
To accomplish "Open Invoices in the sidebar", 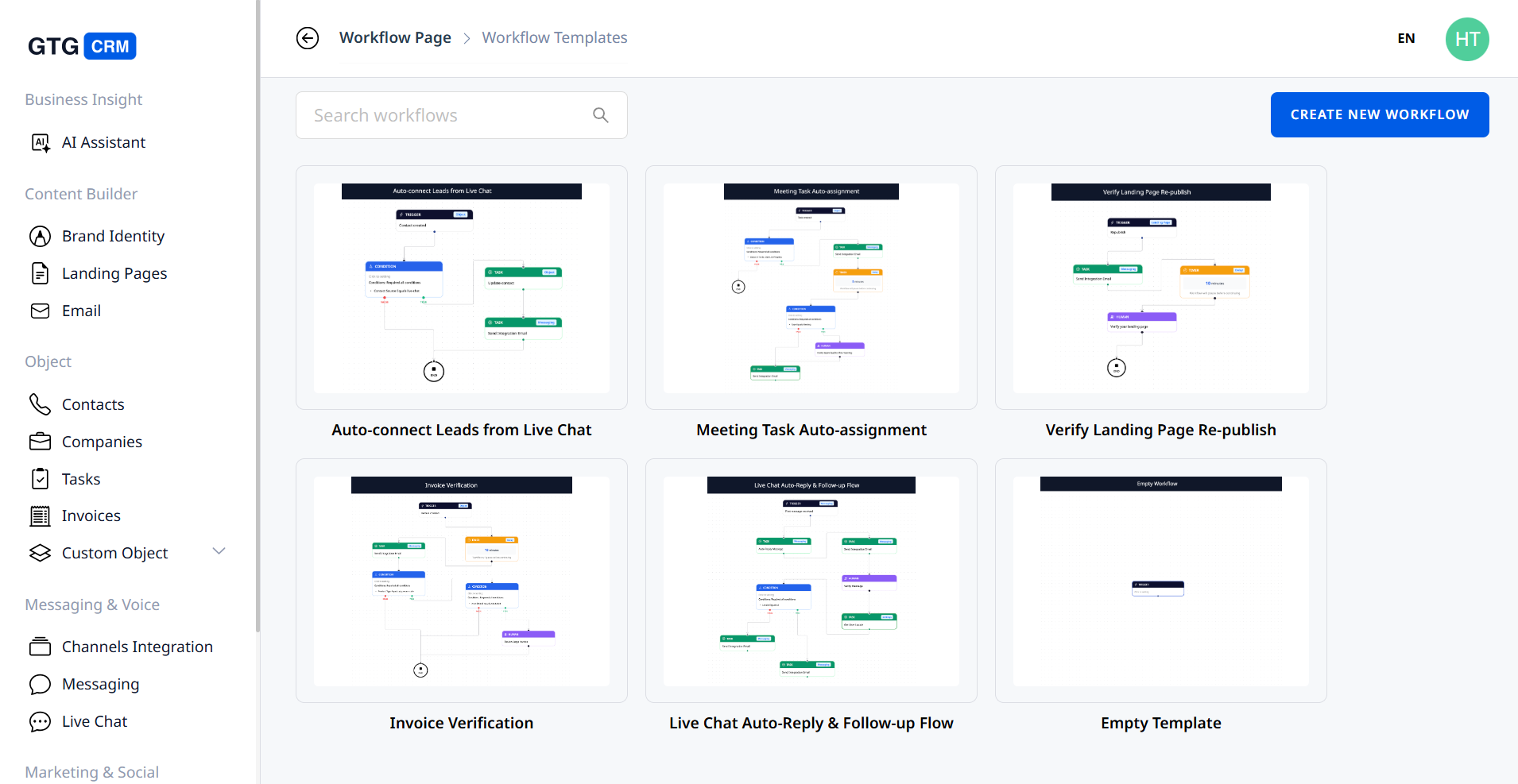I will [91, 516].
